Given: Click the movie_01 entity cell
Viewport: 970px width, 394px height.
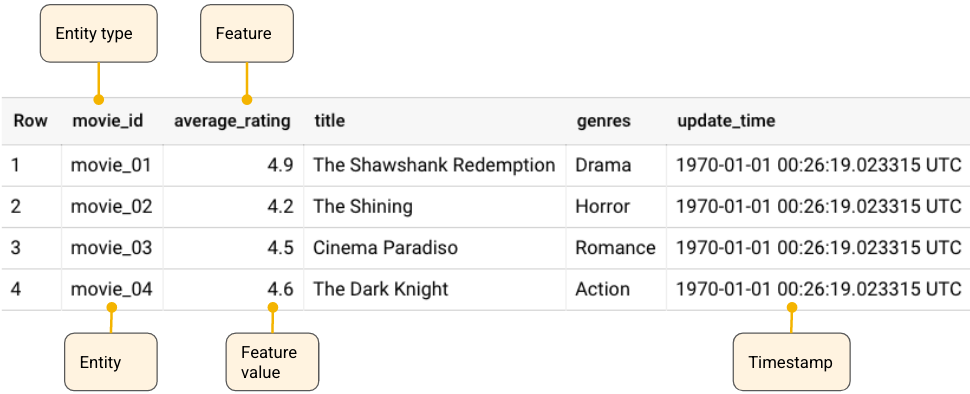Looking at the screenshot, I should pos(111,165).
